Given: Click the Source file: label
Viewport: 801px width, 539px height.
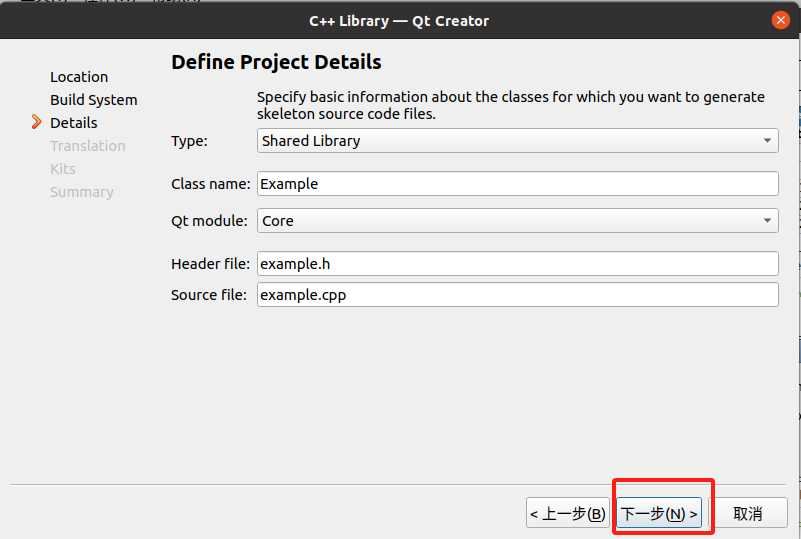Looking at the screenshot, I should tap(208, 295).
